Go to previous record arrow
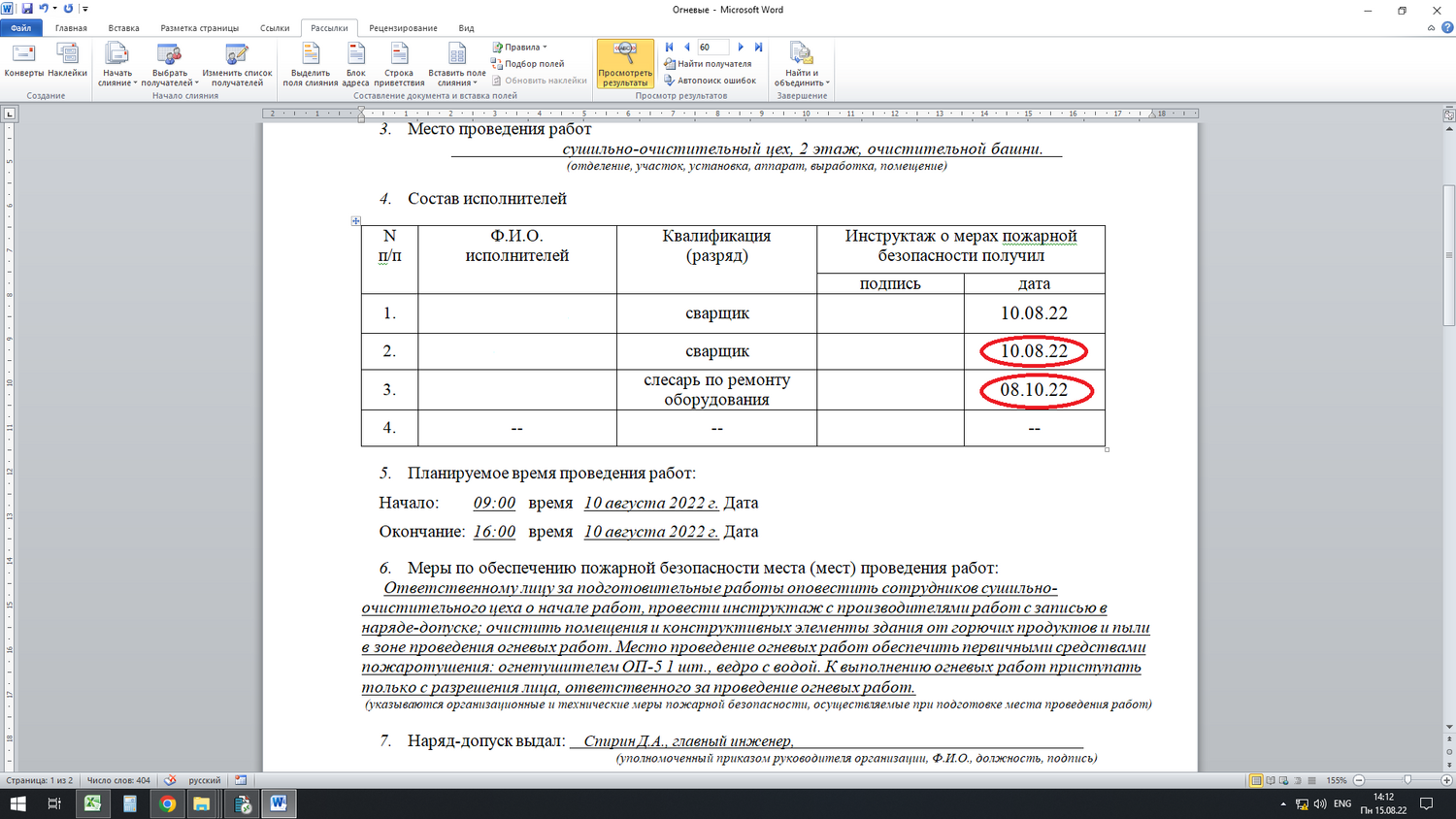Screen dimensions: 1456x819 click(686, 47)
